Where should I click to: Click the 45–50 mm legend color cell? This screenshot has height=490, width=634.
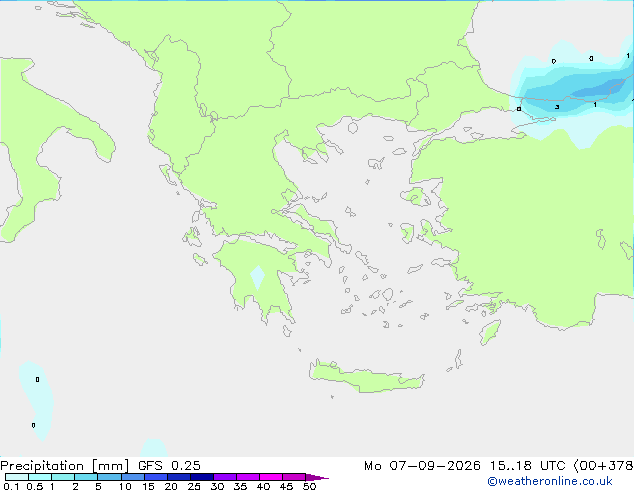[294, 477]
